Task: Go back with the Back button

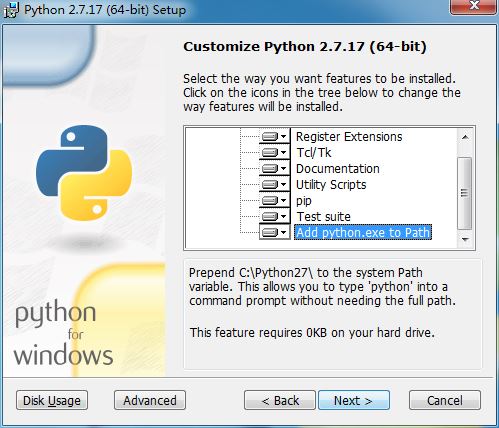Action: click(280, 400)
